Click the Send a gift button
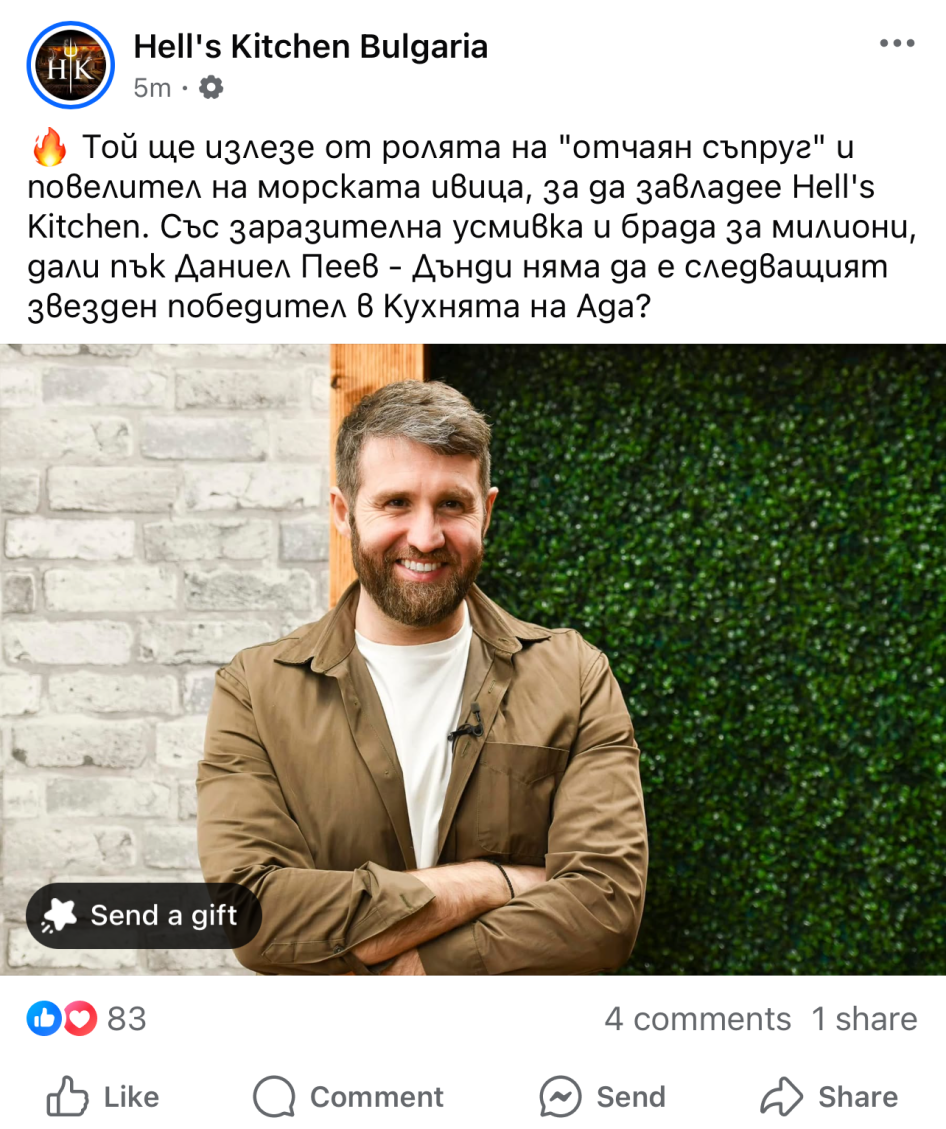This screenshot has height=1129, width=946. [144, 915]
